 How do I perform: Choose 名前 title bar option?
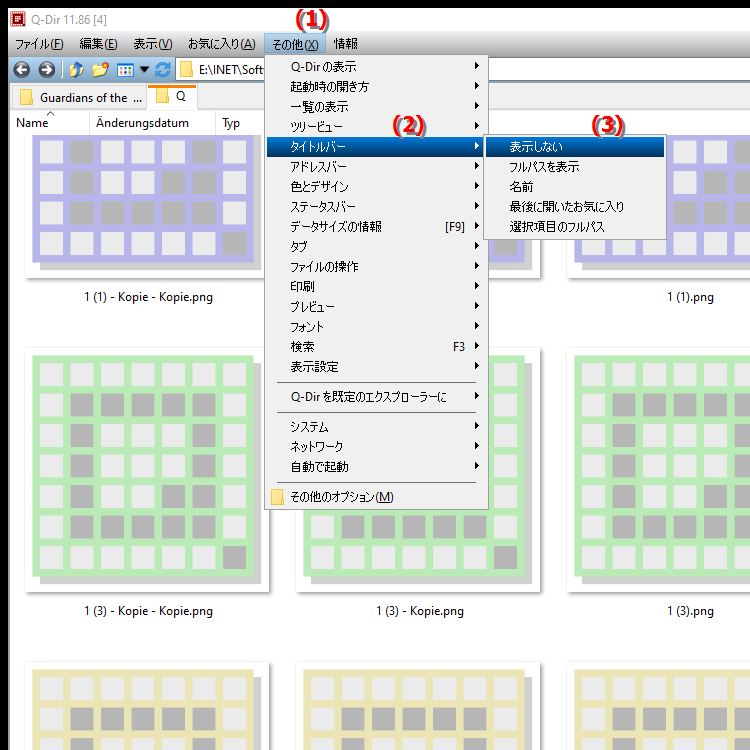point(575,187)
